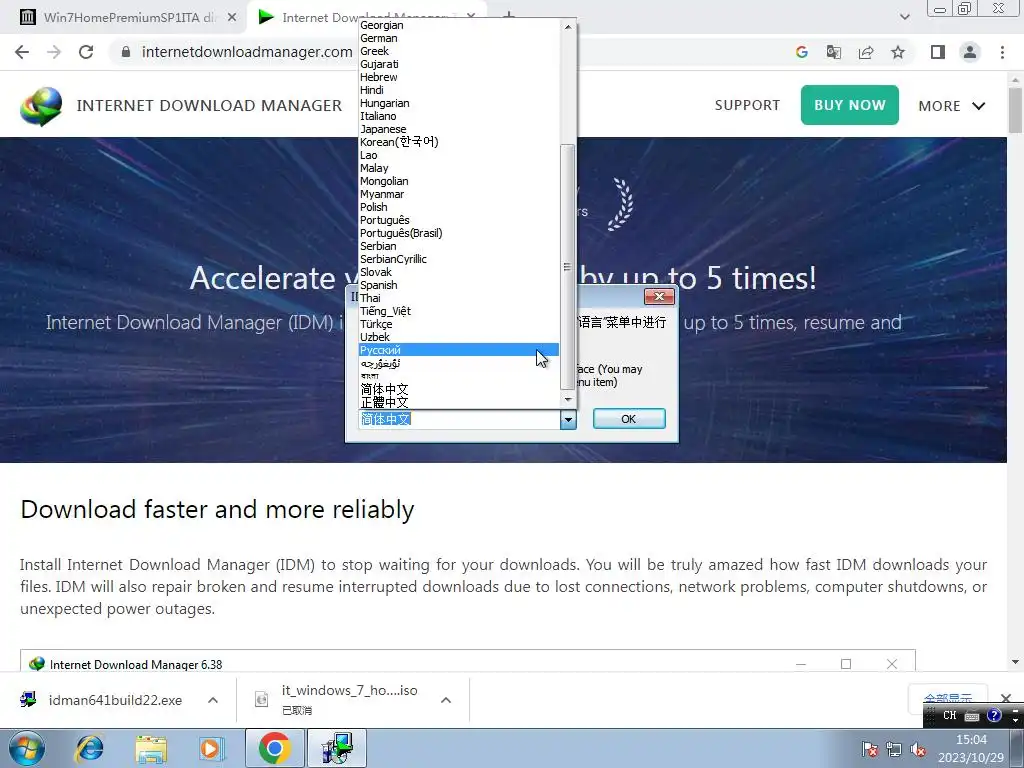
Task: Choose Polish from the dropdown
Action: [x=458, y=207]
